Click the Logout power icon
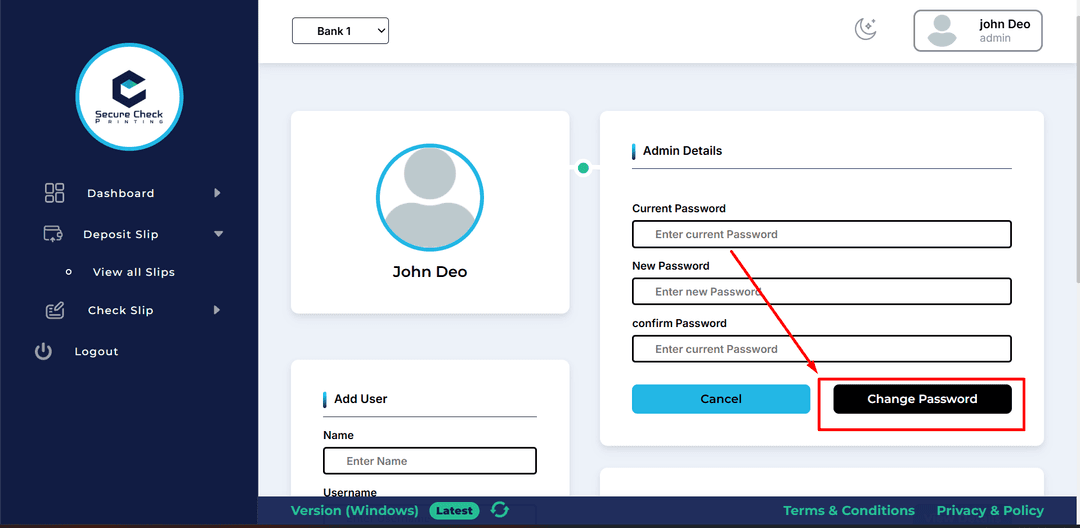Viewport: 1080px width, 528px height. pyautogui.click(x=43, y=352)
